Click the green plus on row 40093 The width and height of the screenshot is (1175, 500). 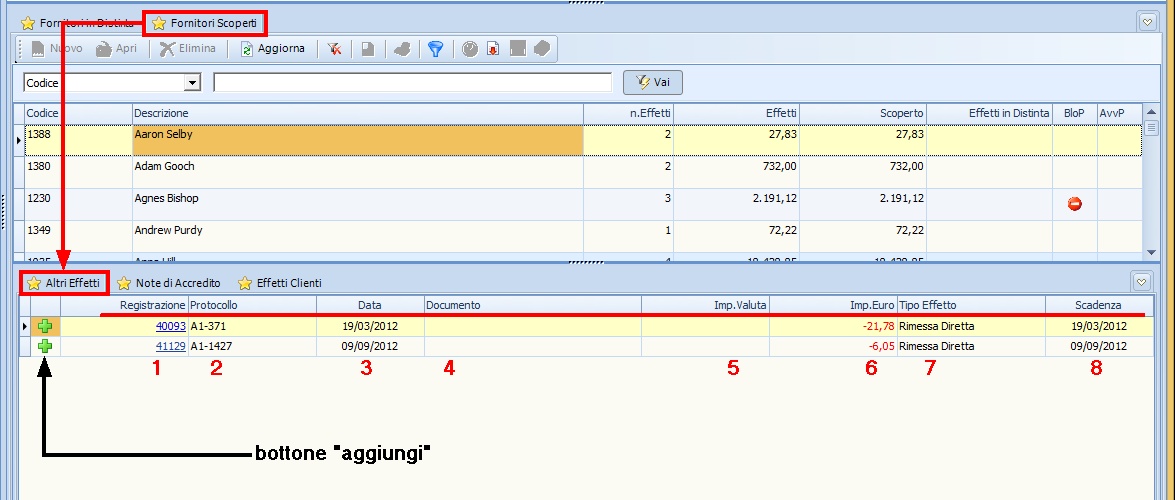[x=45, y=326]
